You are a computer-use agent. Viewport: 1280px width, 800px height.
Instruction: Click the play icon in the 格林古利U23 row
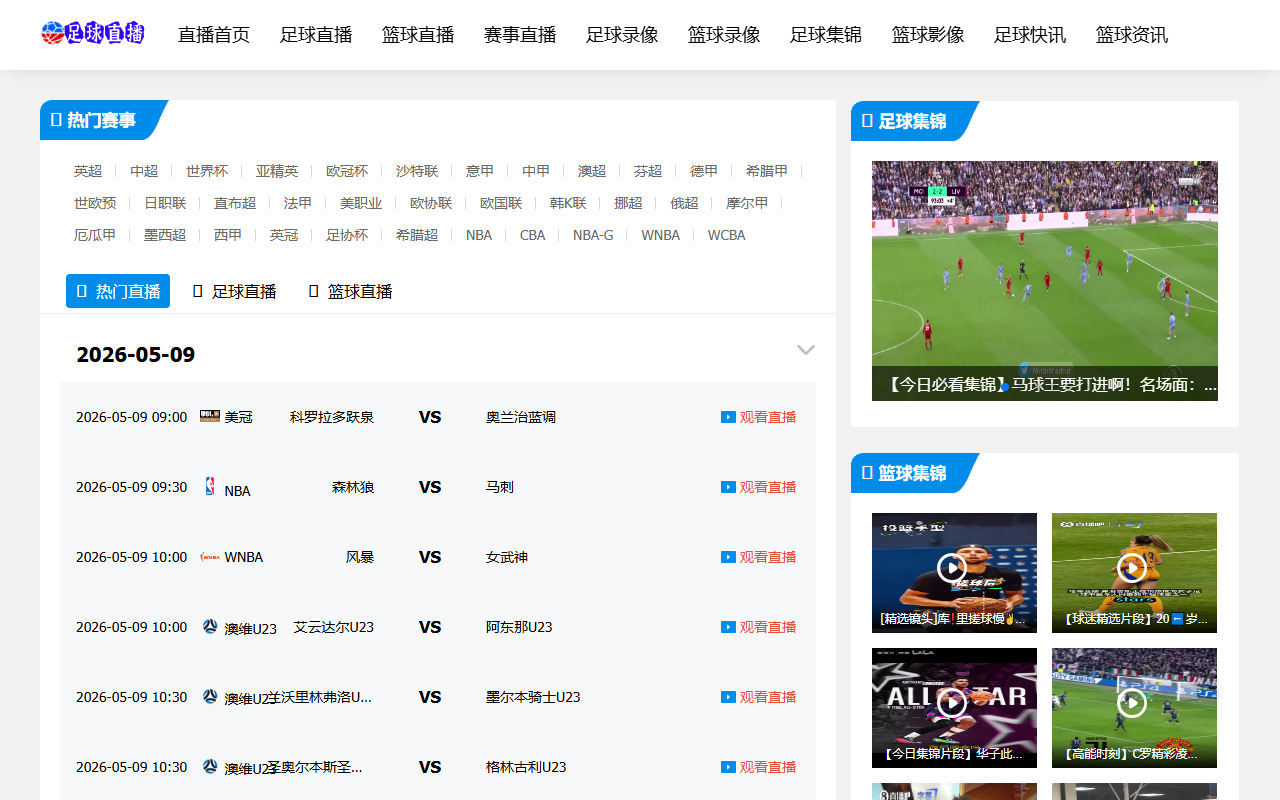(728, 767)
